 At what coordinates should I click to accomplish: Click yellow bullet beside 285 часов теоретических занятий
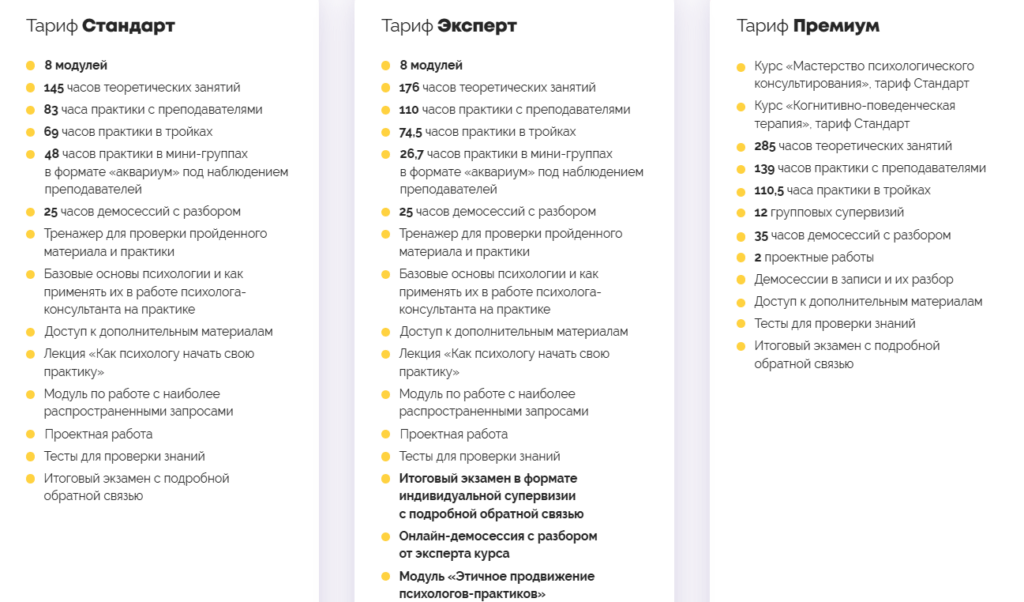tap(741, 147)
